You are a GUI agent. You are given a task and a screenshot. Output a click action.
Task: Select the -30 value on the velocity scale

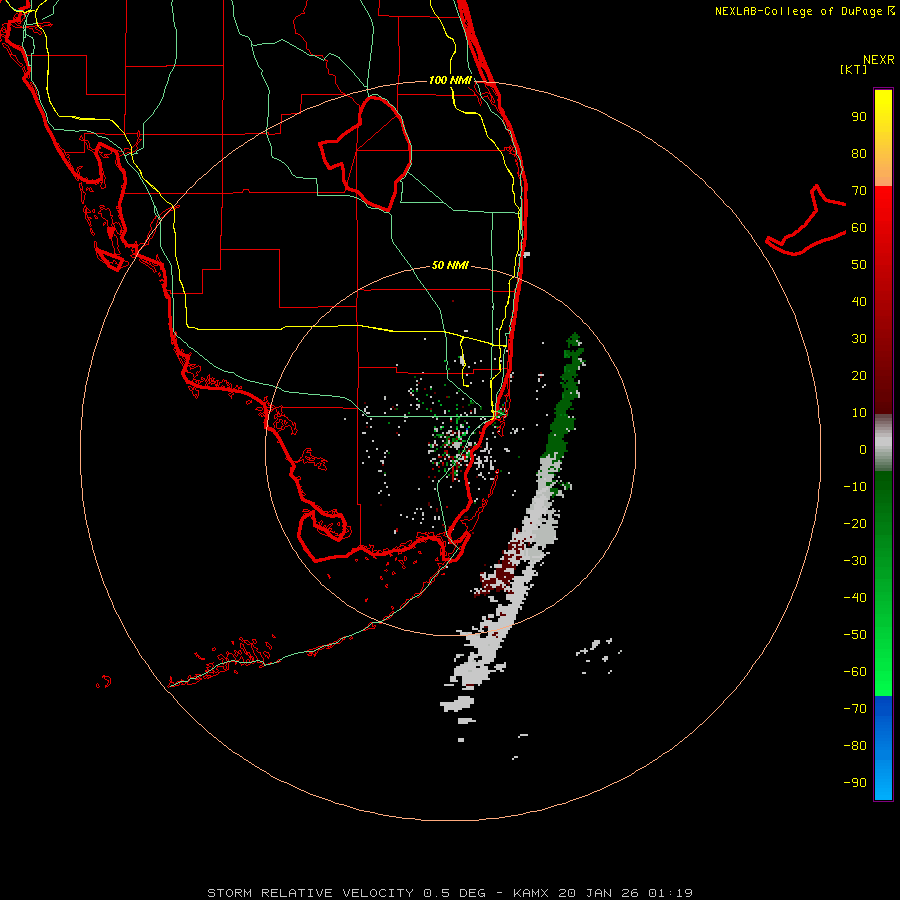855,561
